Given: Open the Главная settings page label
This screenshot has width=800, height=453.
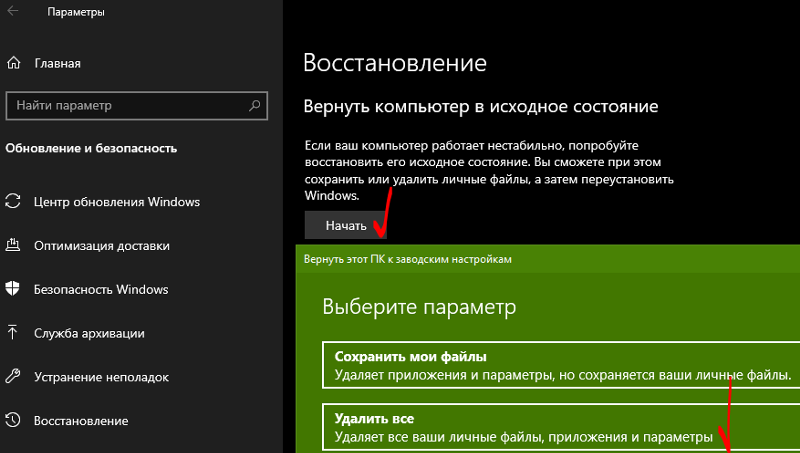Looking at the screenshot, I should 57,64.
